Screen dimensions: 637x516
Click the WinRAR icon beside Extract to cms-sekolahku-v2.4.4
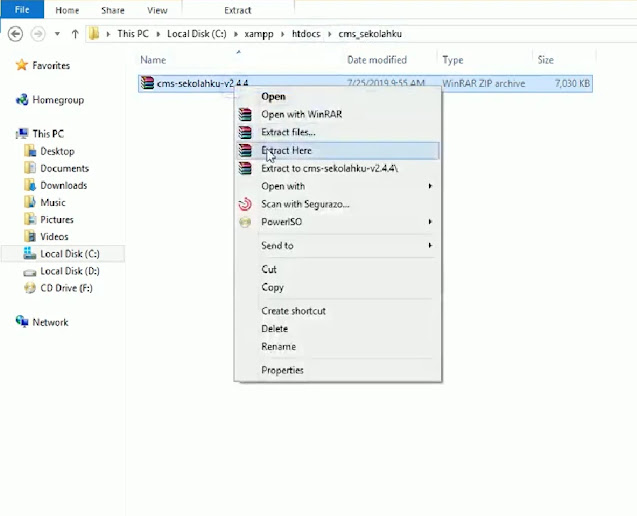point(245,168)
